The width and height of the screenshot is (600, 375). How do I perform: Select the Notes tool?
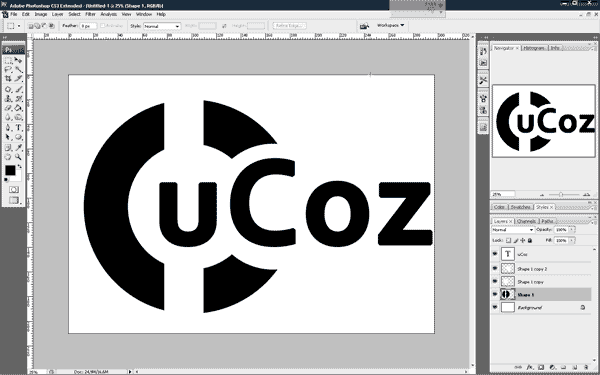(8, 147)
